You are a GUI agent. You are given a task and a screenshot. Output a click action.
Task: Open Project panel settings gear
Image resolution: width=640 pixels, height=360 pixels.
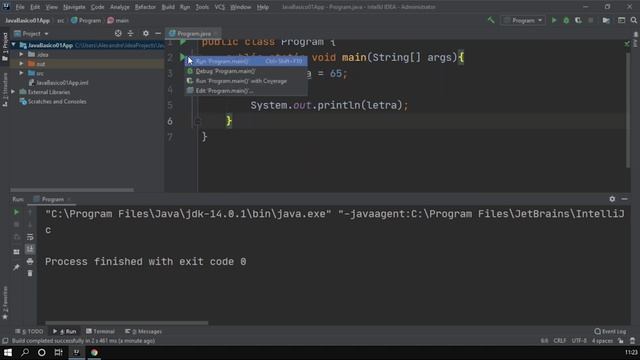coord(146,33)
